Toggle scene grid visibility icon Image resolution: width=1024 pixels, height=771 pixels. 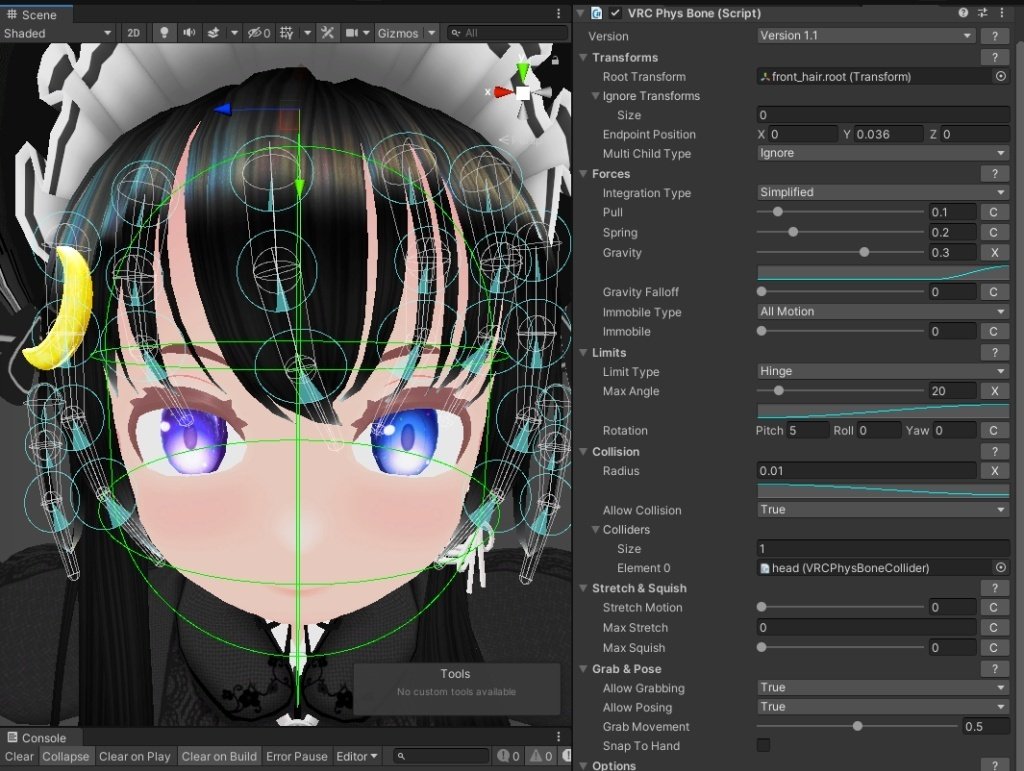(287, 33)
